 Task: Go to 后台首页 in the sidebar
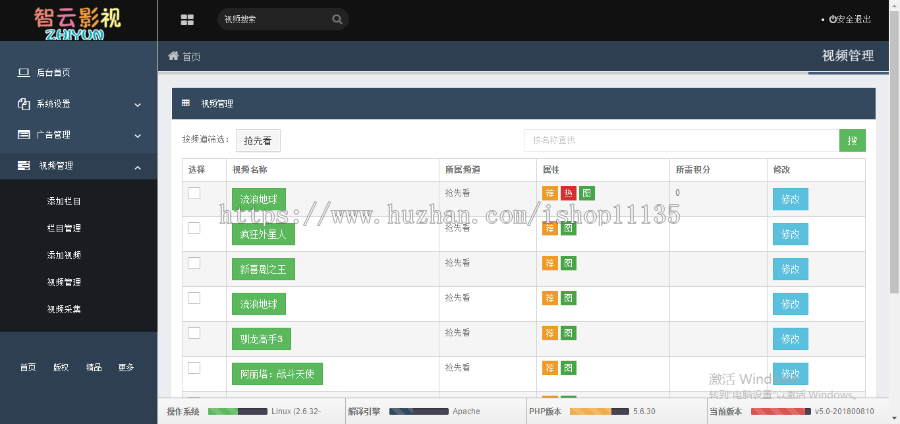pyautogui.click(x=53, y=73)
